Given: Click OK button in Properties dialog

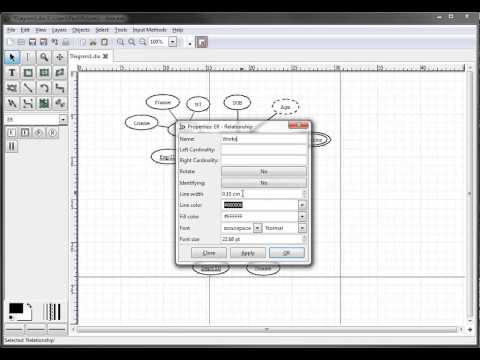Looking at the screenshot, I should [x=287, y=253].
